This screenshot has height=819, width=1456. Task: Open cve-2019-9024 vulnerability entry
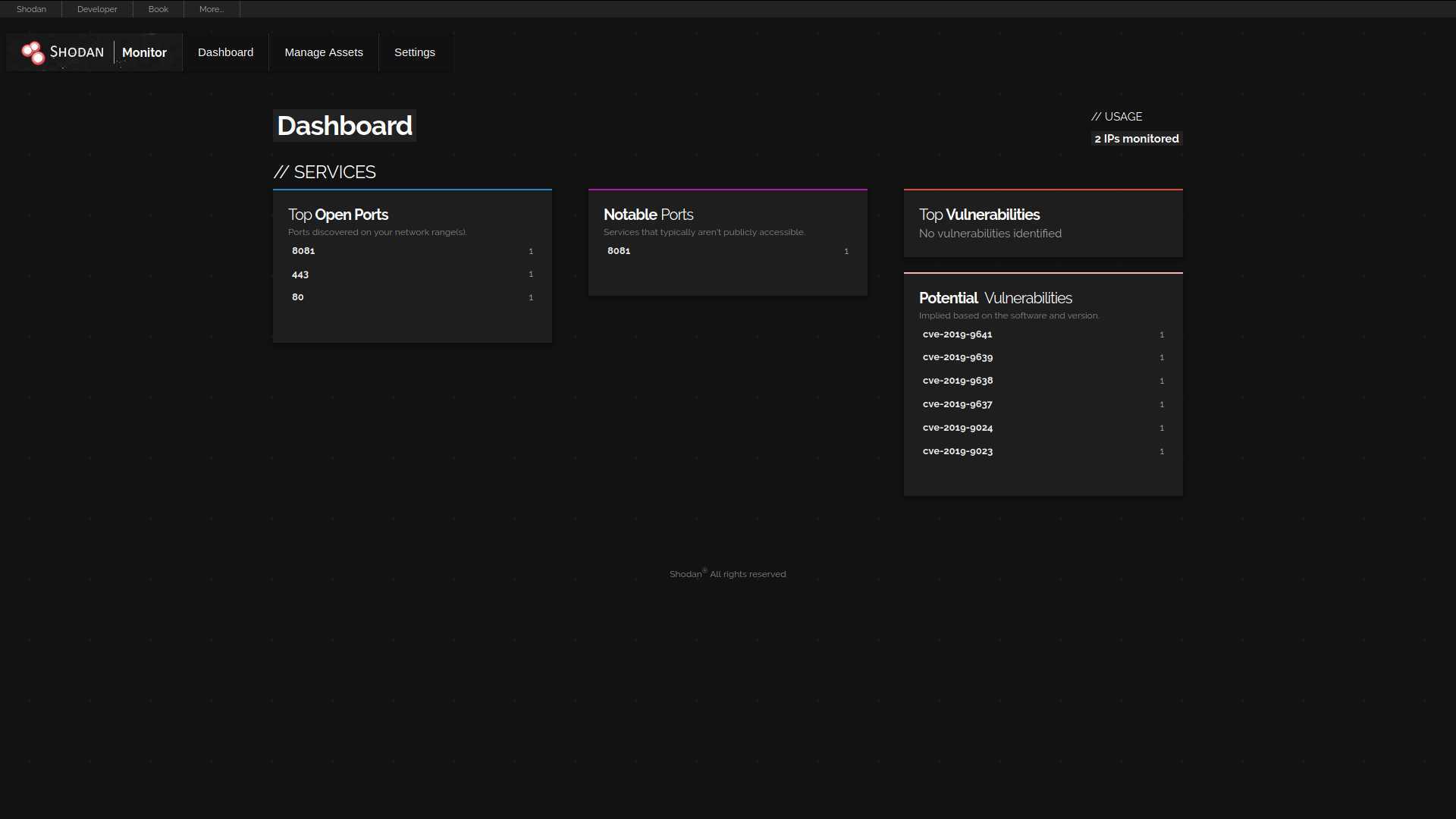point(957,428)
